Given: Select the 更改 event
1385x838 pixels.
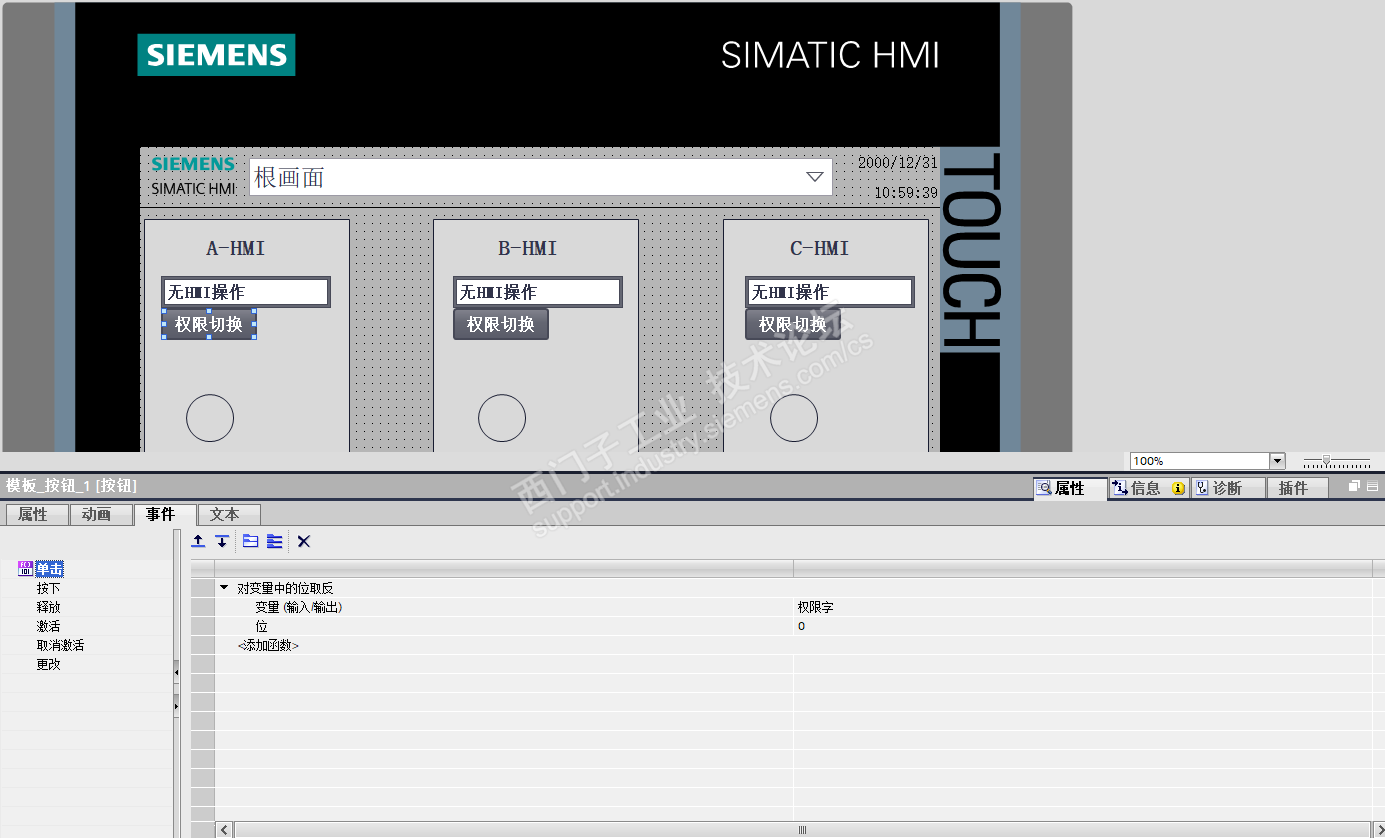Looking at the screenshot, I should point(49,664).
